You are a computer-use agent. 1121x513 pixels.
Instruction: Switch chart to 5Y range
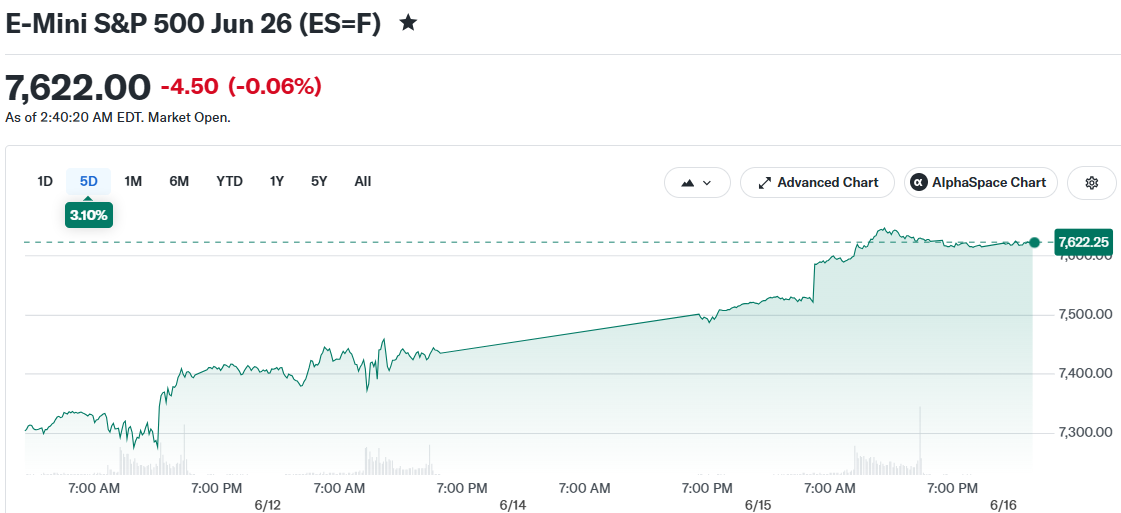319,181
